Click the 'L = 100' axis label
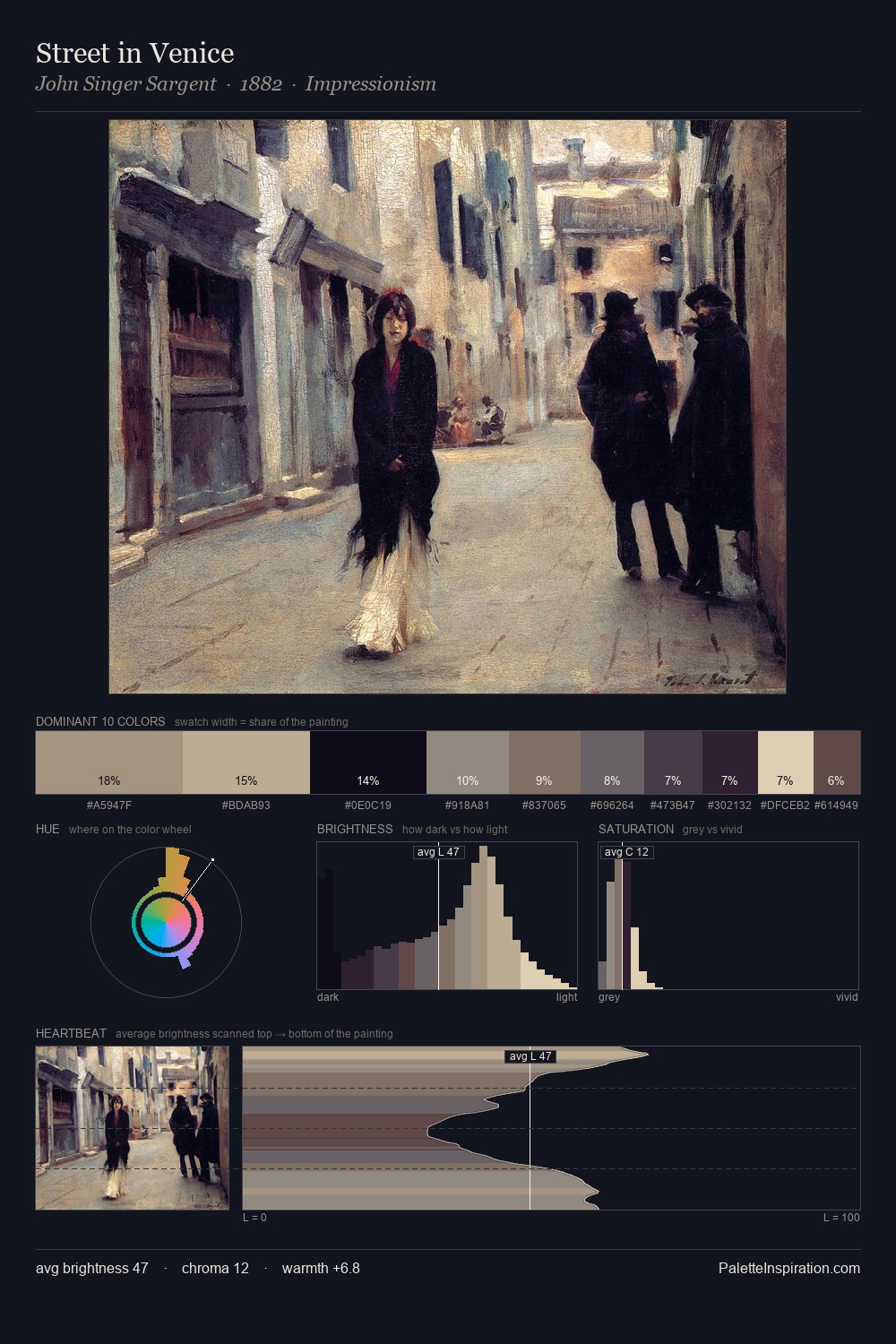 841,1218
